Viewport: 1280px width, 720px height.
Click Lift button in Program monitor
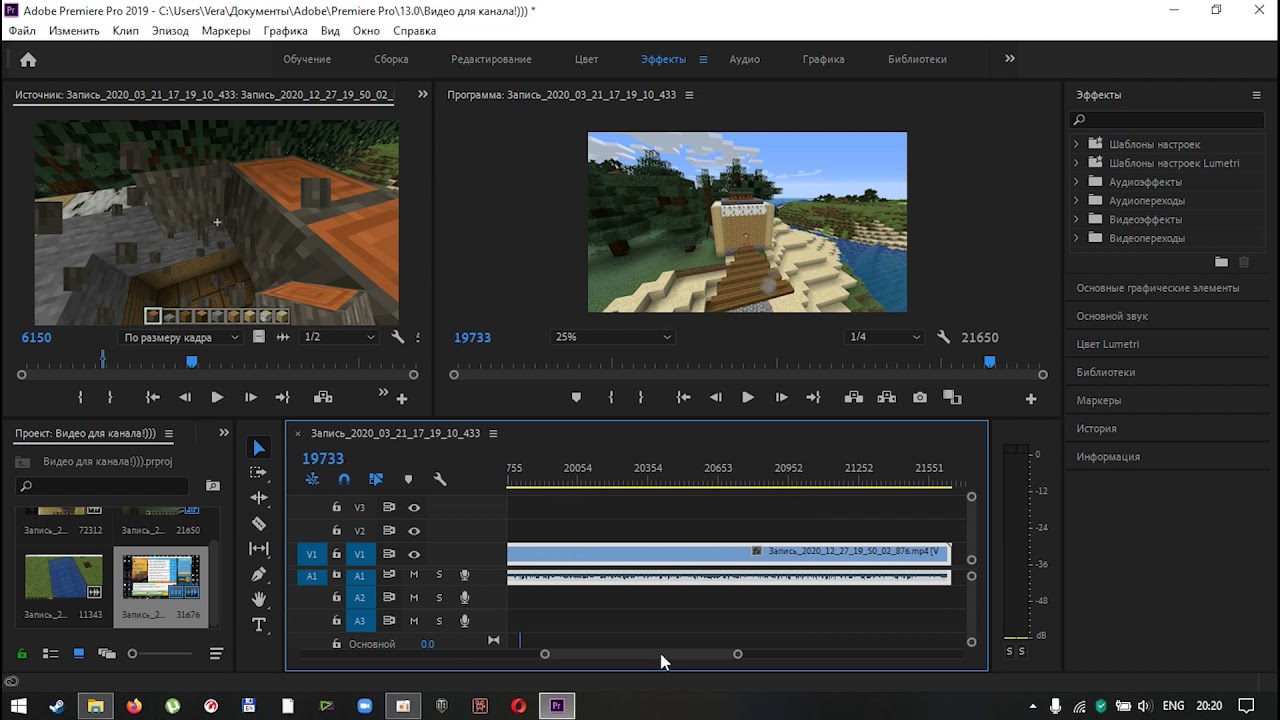point(853,397)
